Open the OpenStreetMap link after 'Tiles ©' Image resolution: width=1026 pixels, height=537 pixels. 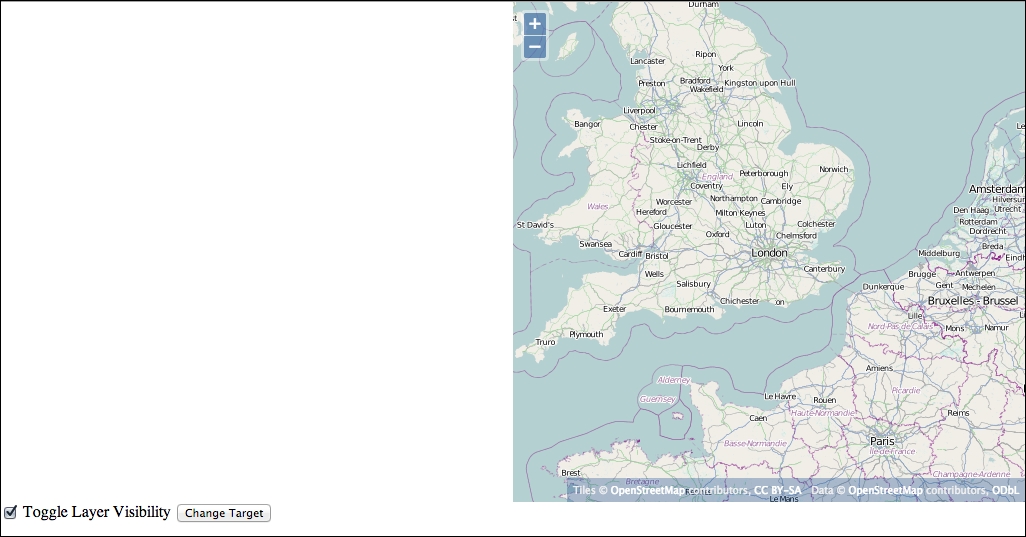pos(648,491)
